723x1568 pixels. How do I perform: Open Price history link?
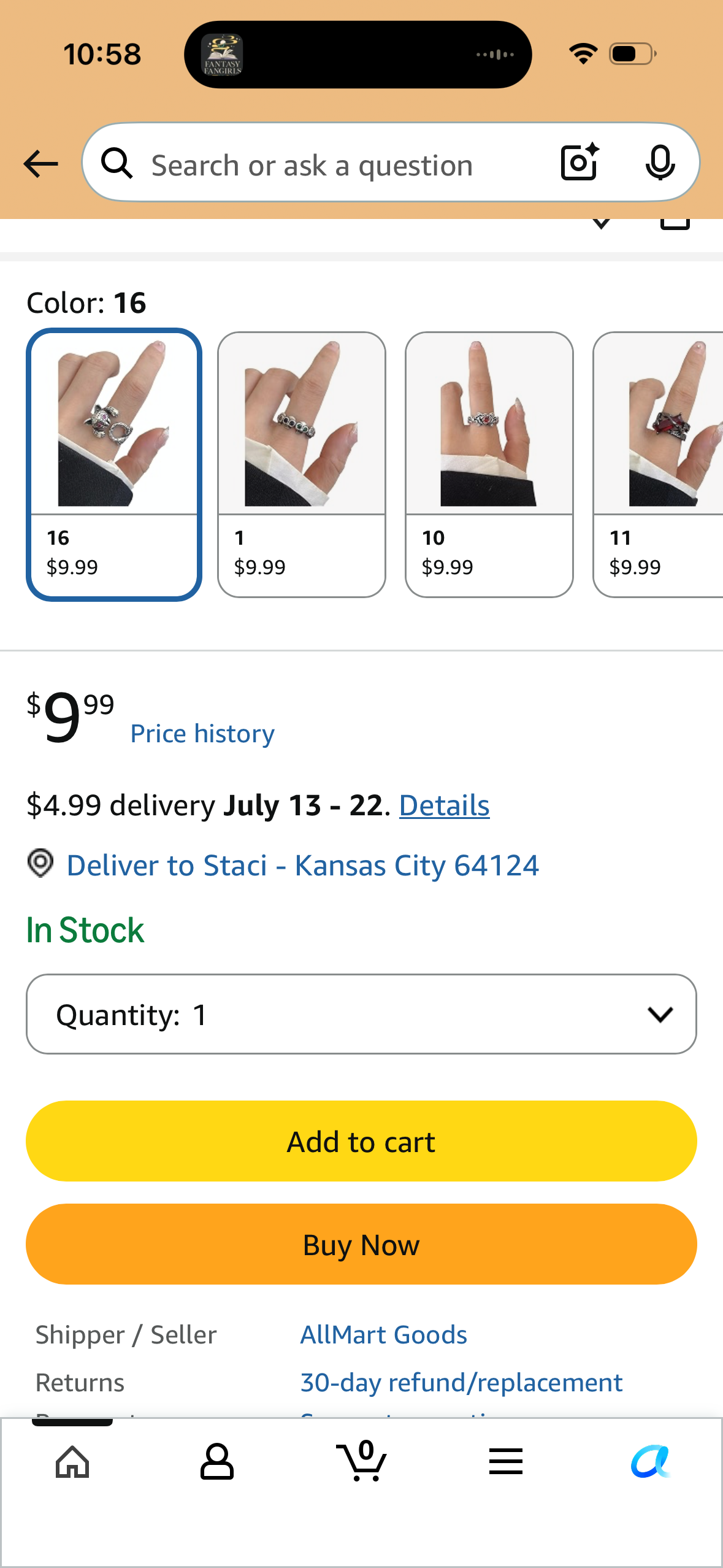(202, 734)
